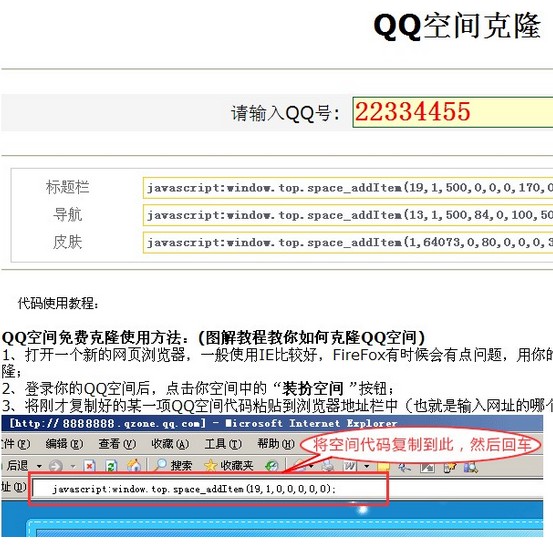The width and height of the screenshot is (553, 545).
Task: Click the bold 装扮空间 text
Action: [x=312, y=389]
